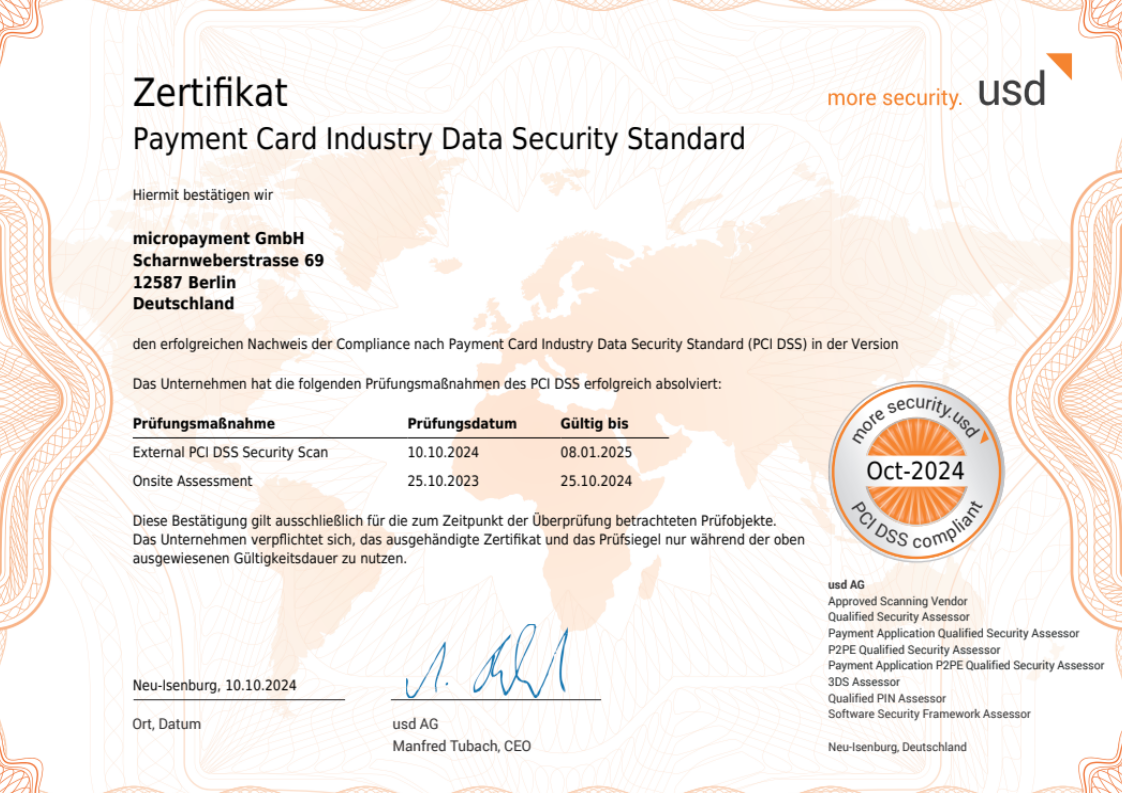Click the "Software Security Framework Assessor" line
Viewport: 1122px width, 793px height.
coord(930,714)
